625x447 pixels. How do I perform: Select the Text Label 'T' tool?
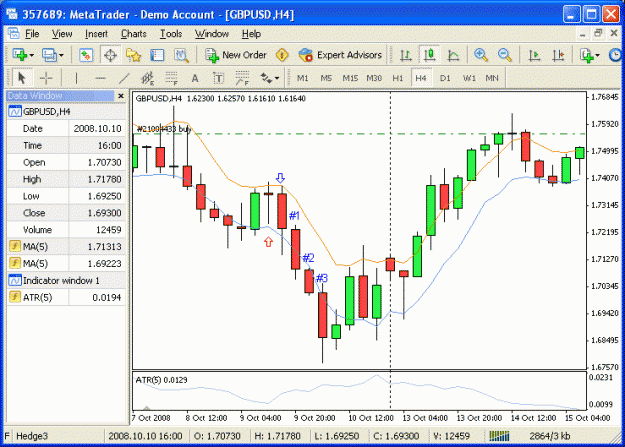[218, 78]
